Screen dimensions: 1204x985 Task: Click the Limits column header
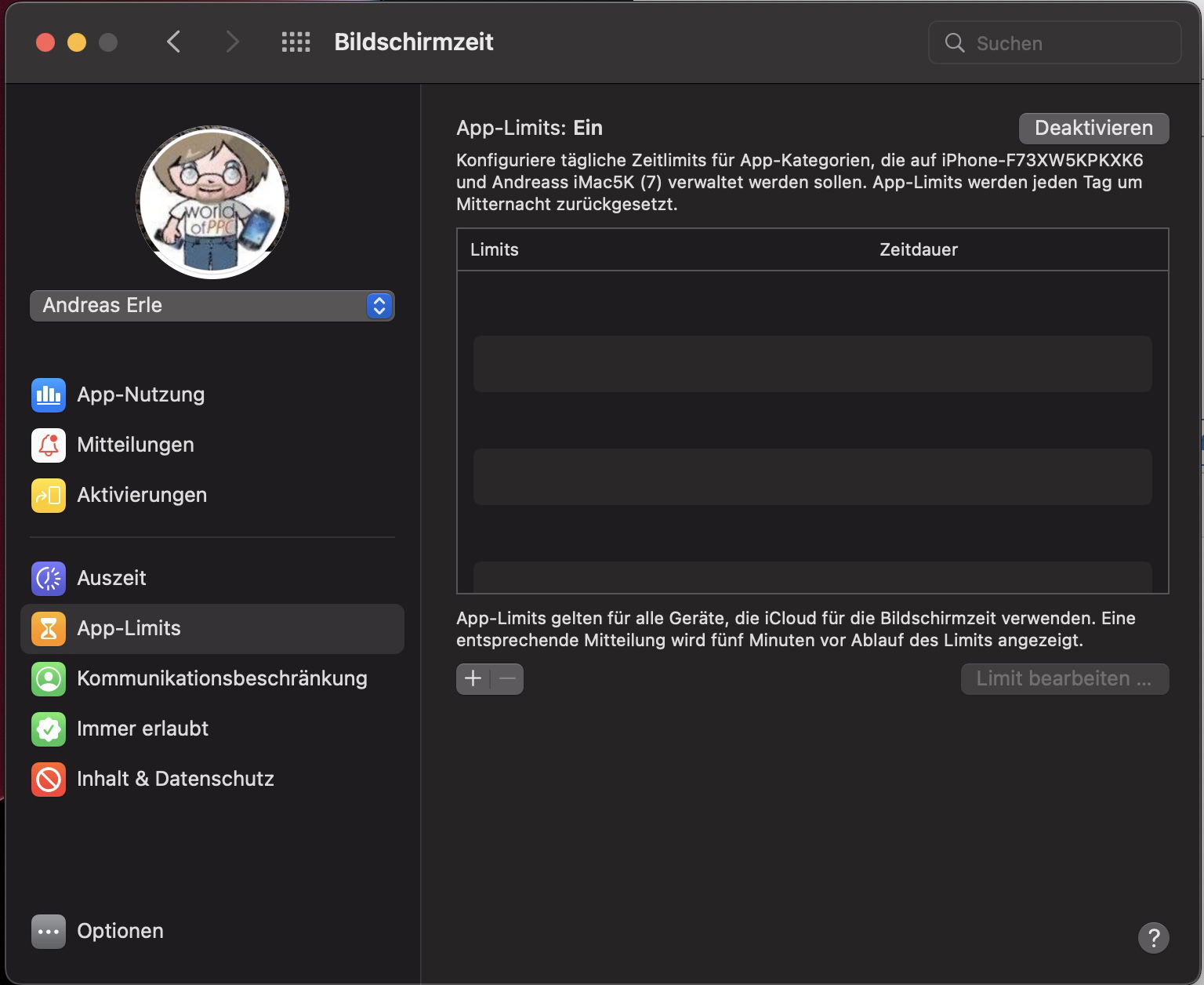pyautogui.click(x=495, y=249)
